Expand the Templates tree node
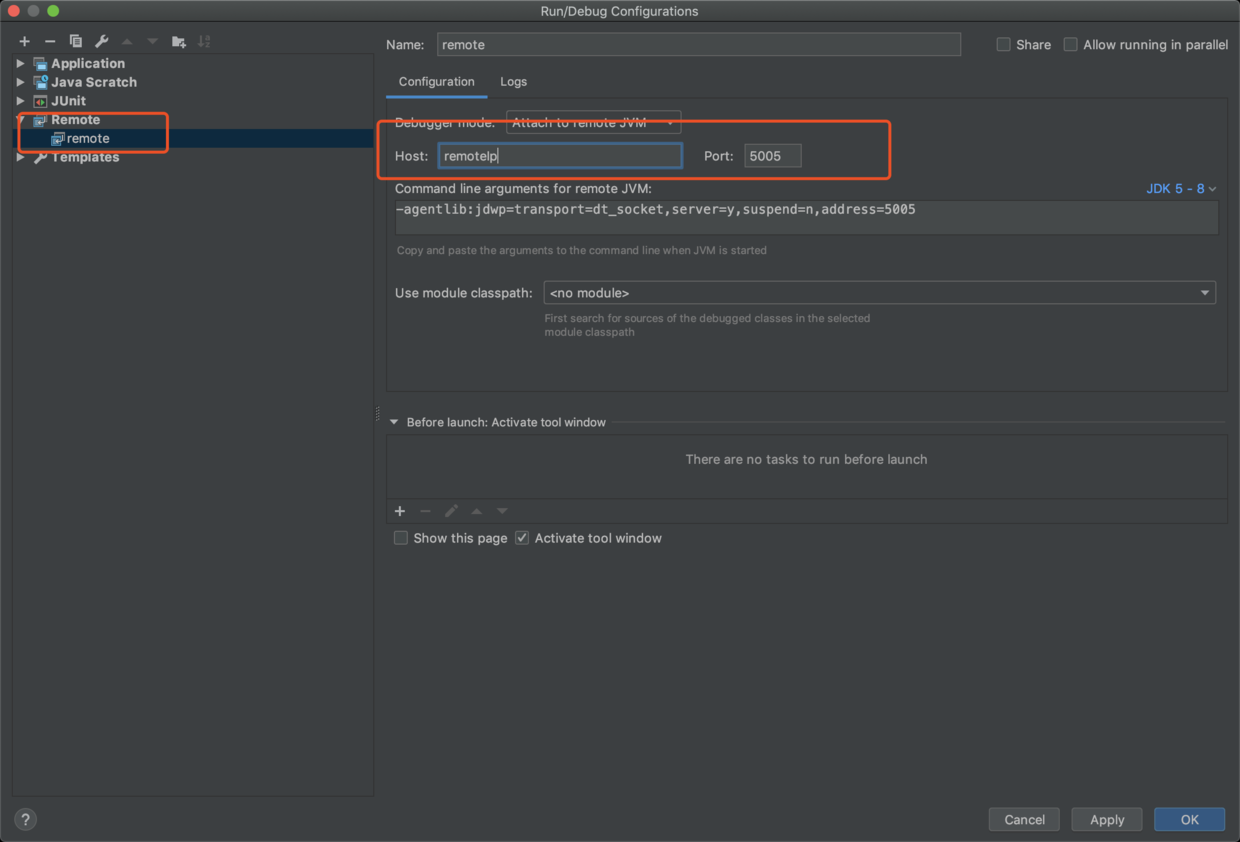This screenshot has width=1240, height=842. tap(20, 157)
